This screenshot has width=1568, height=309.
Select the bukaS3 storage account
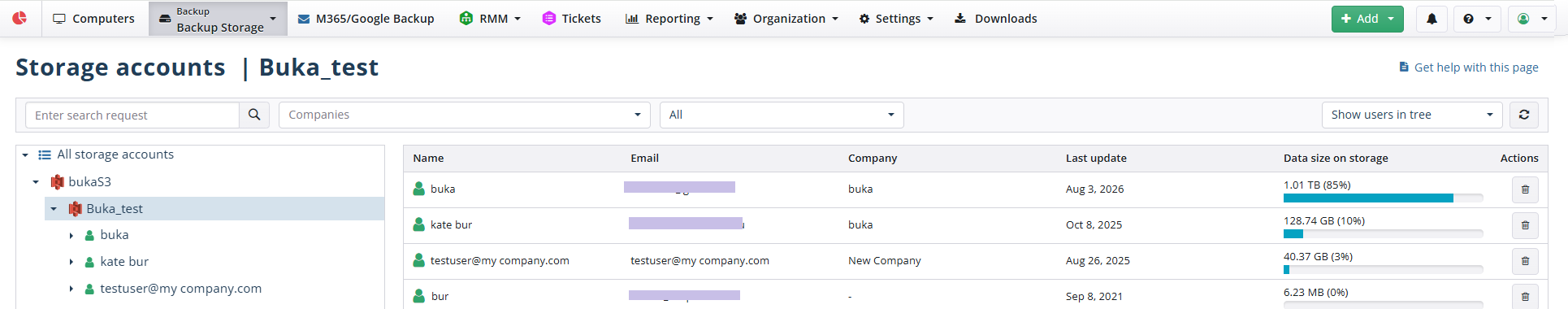point(89,182)
